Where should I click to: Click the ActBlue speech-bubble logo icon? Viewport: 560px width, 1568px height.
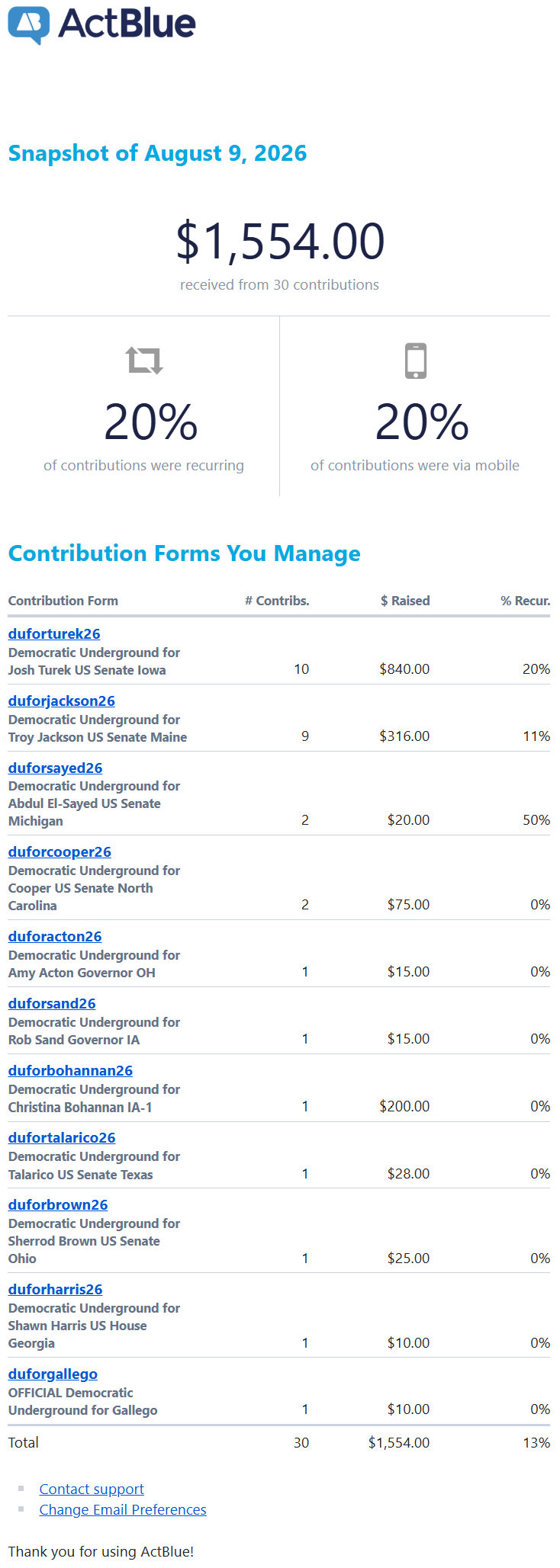pos(29,25)
